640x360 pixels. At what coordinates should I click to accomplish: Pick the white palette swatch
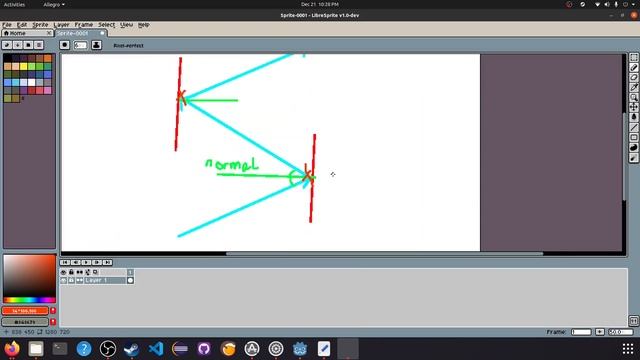31,82
